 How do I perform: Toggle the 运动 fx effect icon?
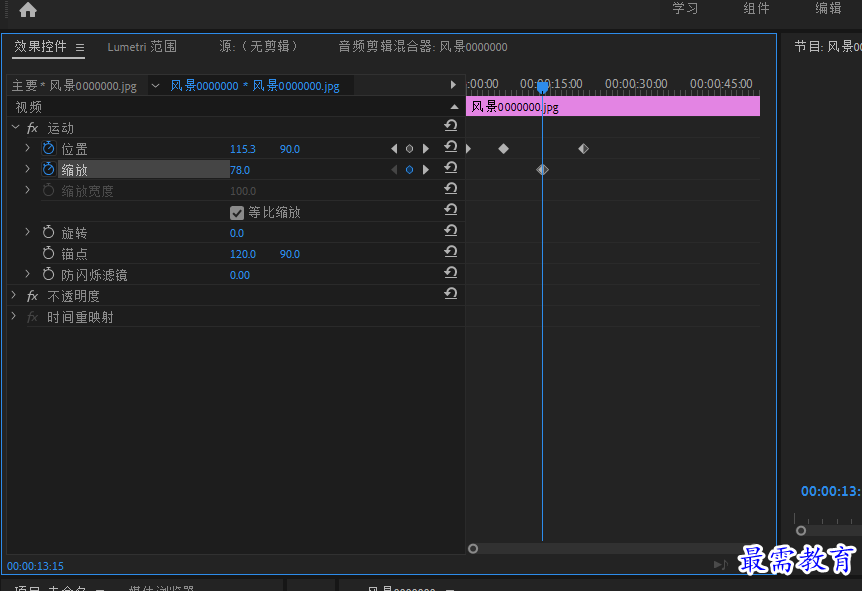coord(32,128)
